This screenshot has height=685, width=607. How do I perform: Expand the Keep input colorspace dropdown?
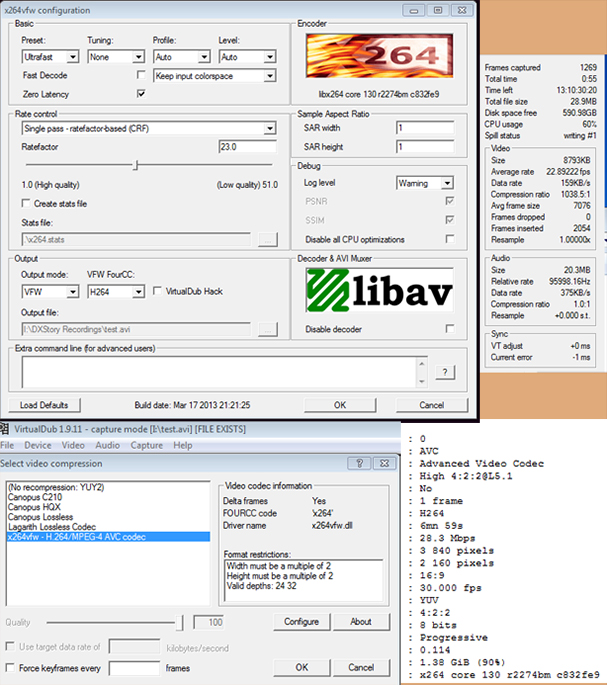[x=215, y=76]
